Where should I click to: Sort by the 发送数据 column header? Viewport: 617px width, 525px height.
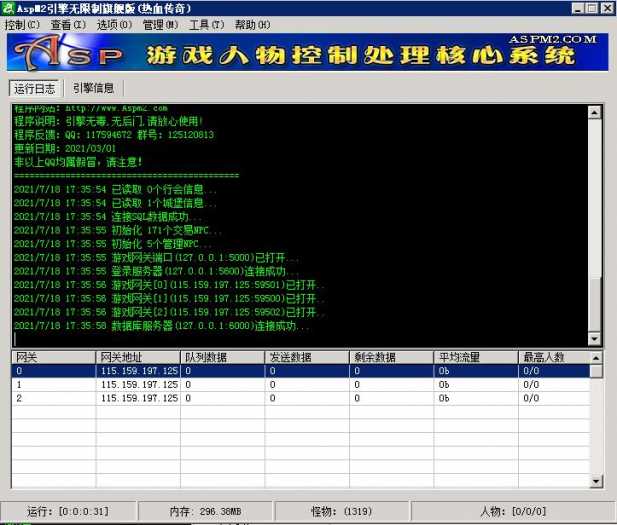[x=307, y=357]
